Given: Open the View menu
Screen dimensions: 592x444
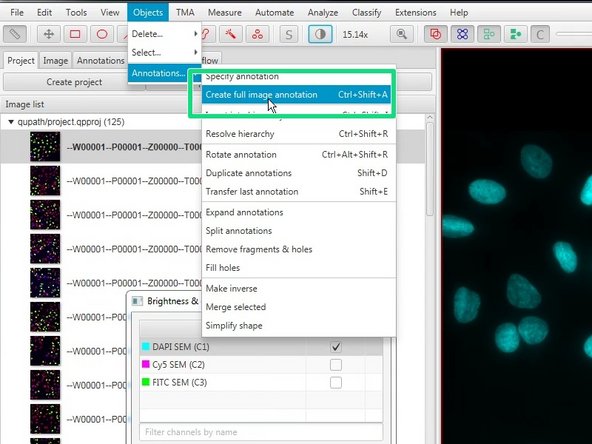Looking at the screenshot, I should [x=110, y=12].
